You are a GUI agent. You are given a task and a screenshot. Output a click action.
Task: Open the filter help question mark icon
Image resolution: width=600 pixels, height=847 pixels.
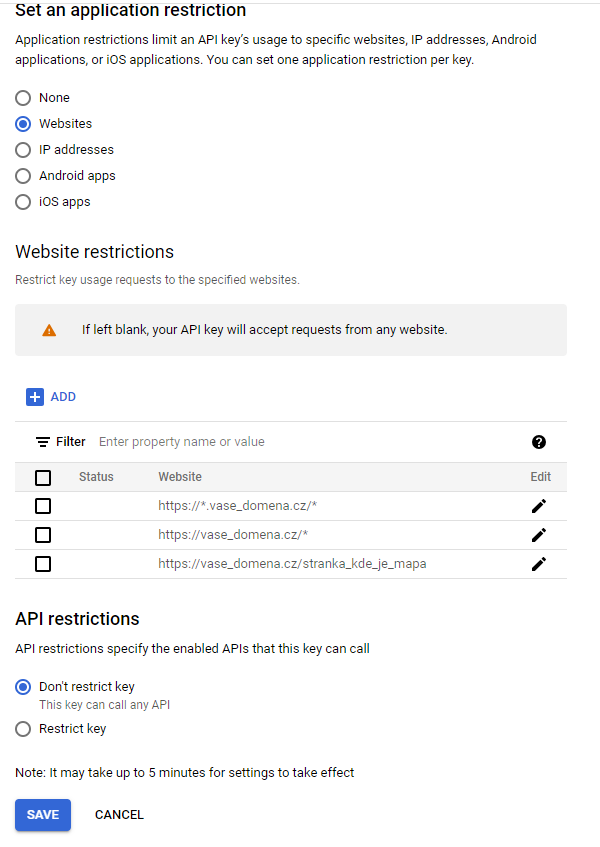pyautogui.click(x=539, y=442)
